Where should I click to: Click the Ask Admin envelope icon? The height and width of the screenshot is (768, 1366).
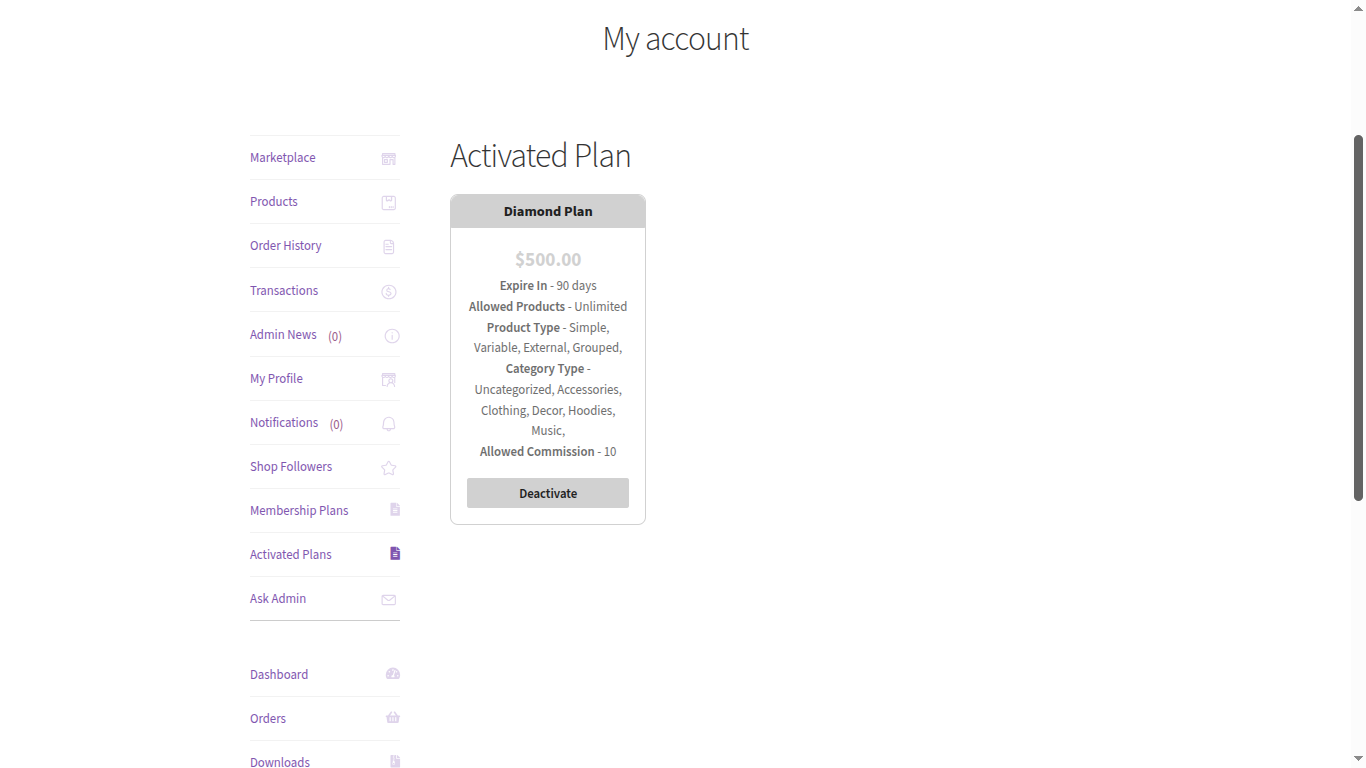point(388,599)
